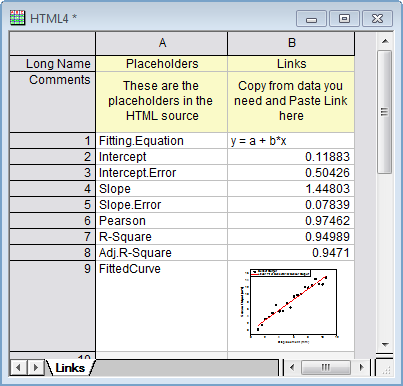Select the Slope.Error cell
Viewport: 403px width, 386px height.
162,205
